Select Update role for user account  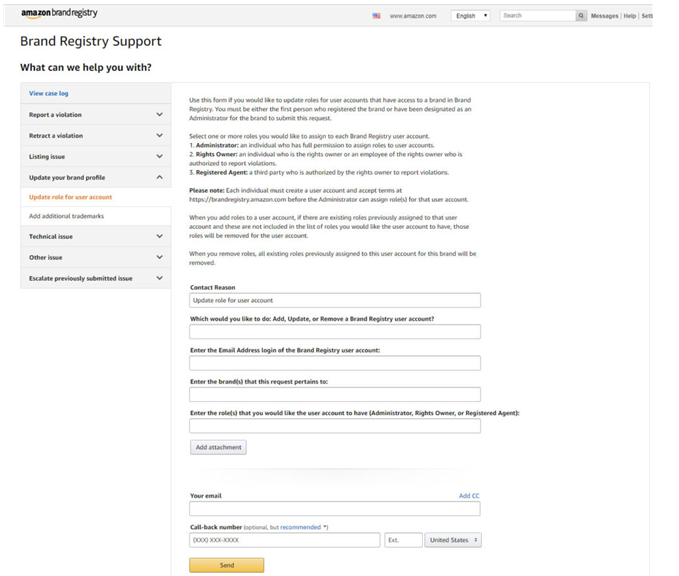coord(70,197)
